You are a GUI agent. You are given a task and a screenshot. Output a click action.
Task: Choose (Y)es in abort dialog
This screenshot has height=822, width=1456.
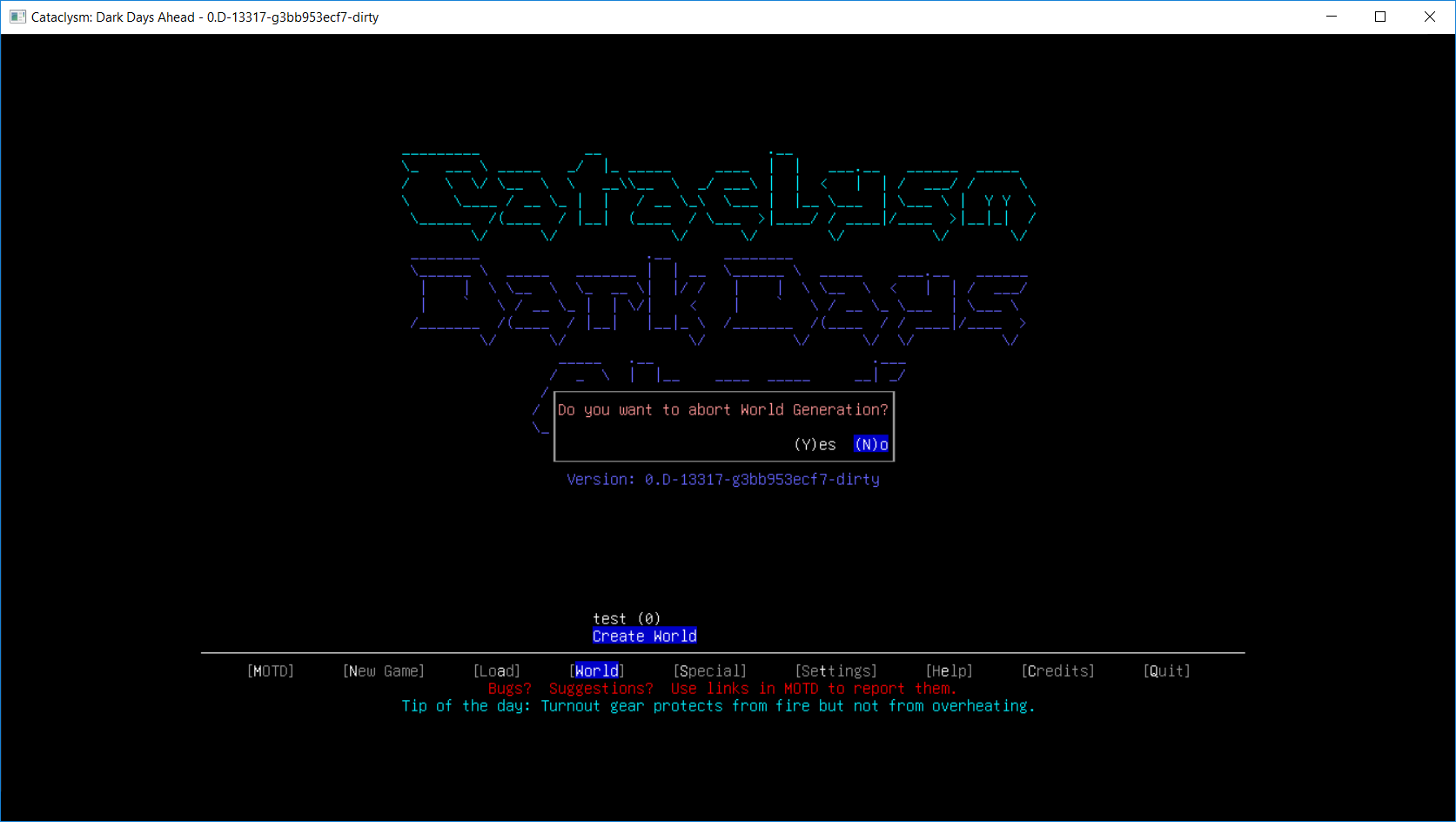pos(815,444)
